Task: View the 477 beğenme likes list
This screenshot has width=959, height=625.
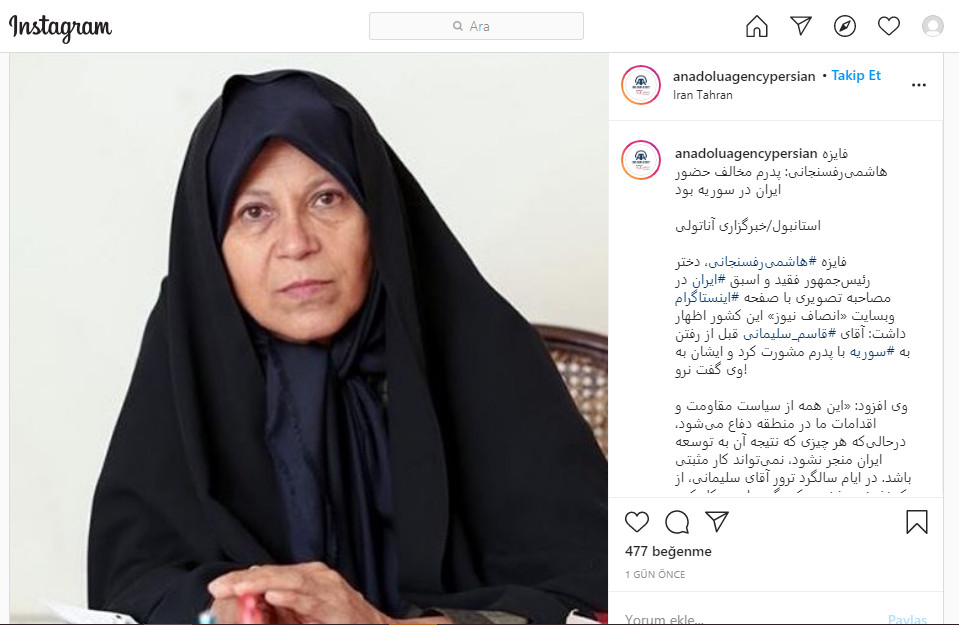Action: [x=668, y=551]
